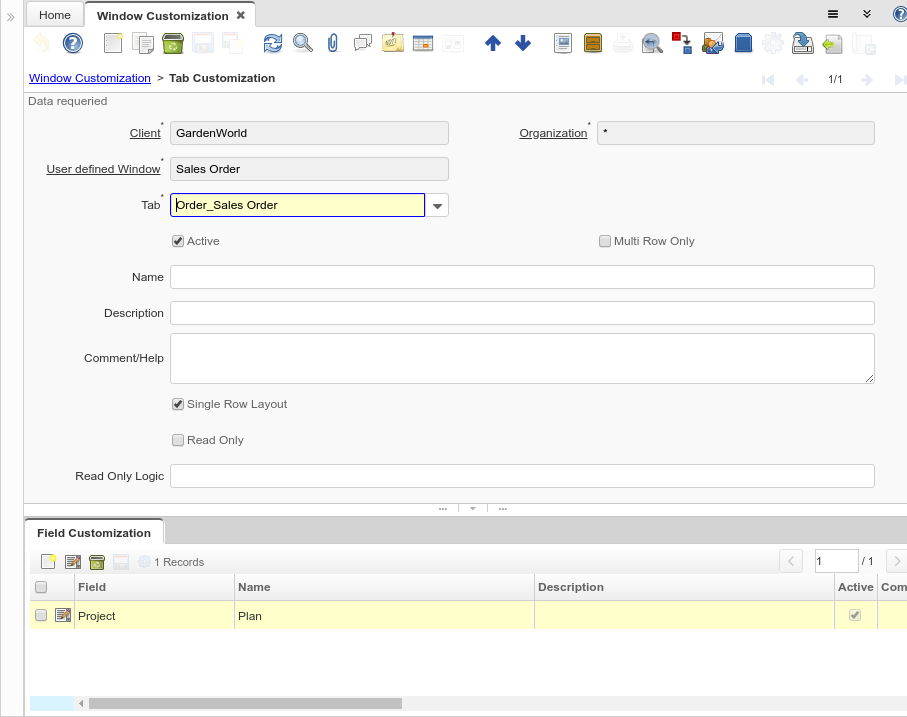Expand the left side panel with chevrons
Image resolution: width=907 pixels, height=717 pixels.
pyautogui.click(x=11, y=17)
